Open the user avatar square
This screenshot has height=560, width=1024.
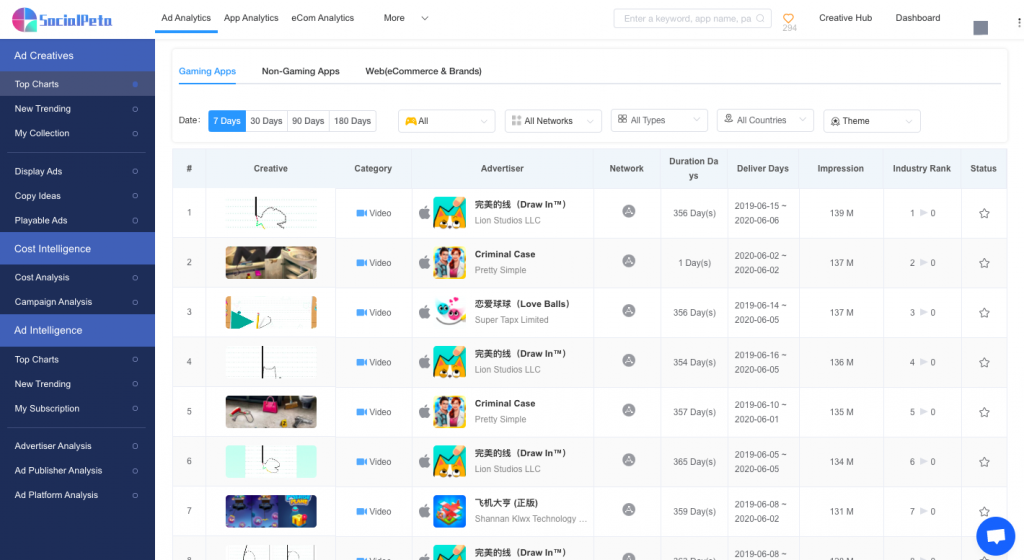pyautogui.click(x=980, y=27)
